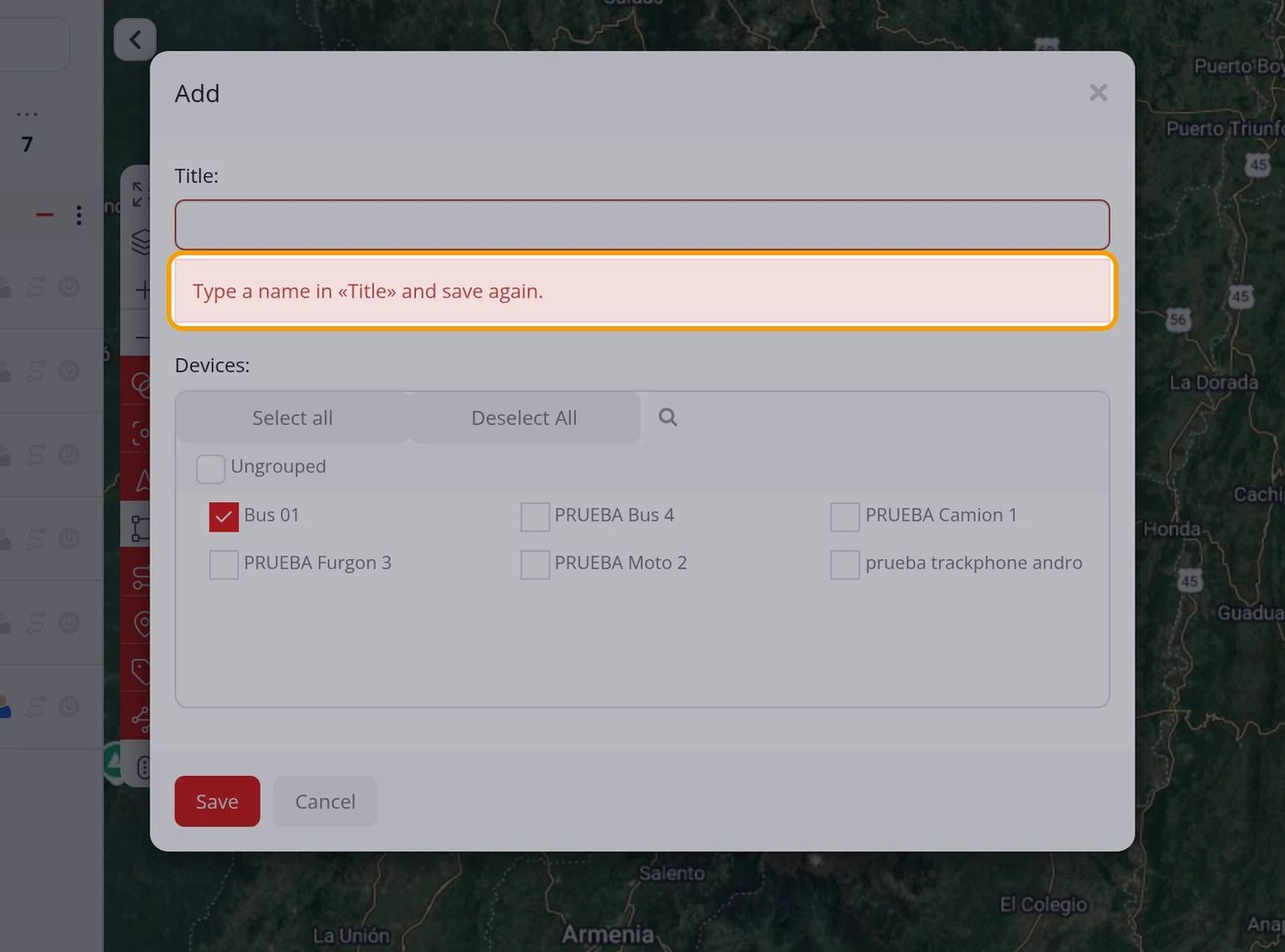Collapse sidebar with the back chevron
Screen dimensions: 1285x952
[135, 39]
